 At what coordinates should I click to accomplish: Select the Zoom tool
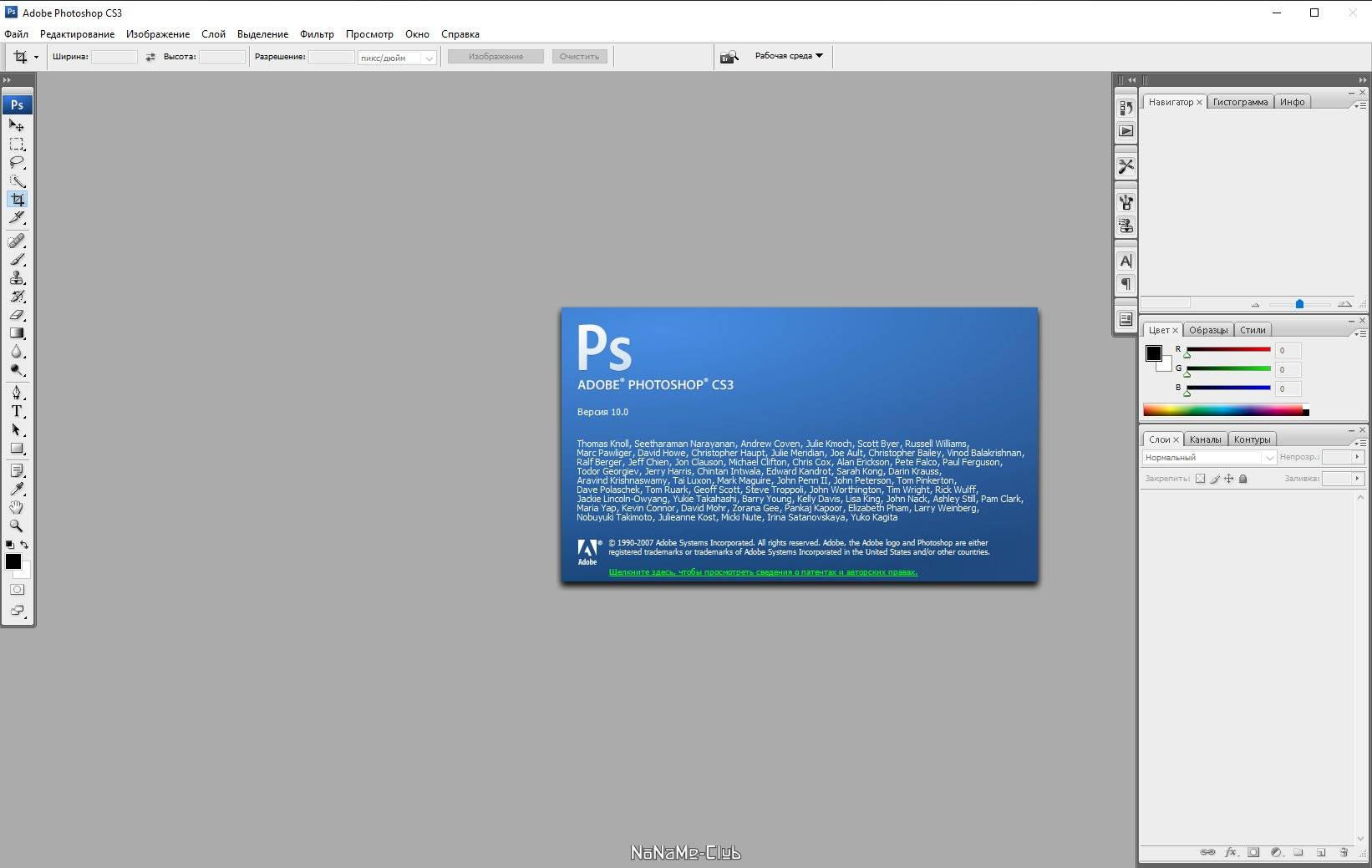[x=17, y=525]
